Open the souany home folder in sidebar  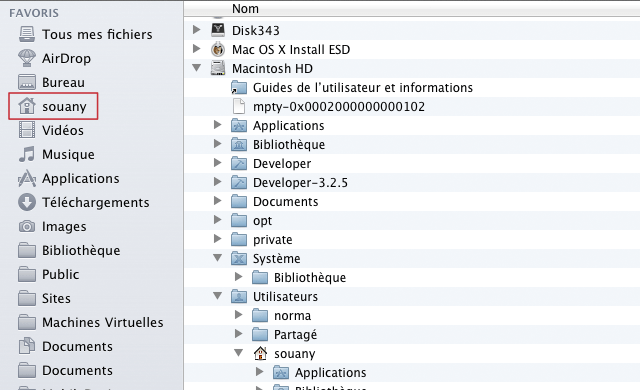tap(53, 106)
